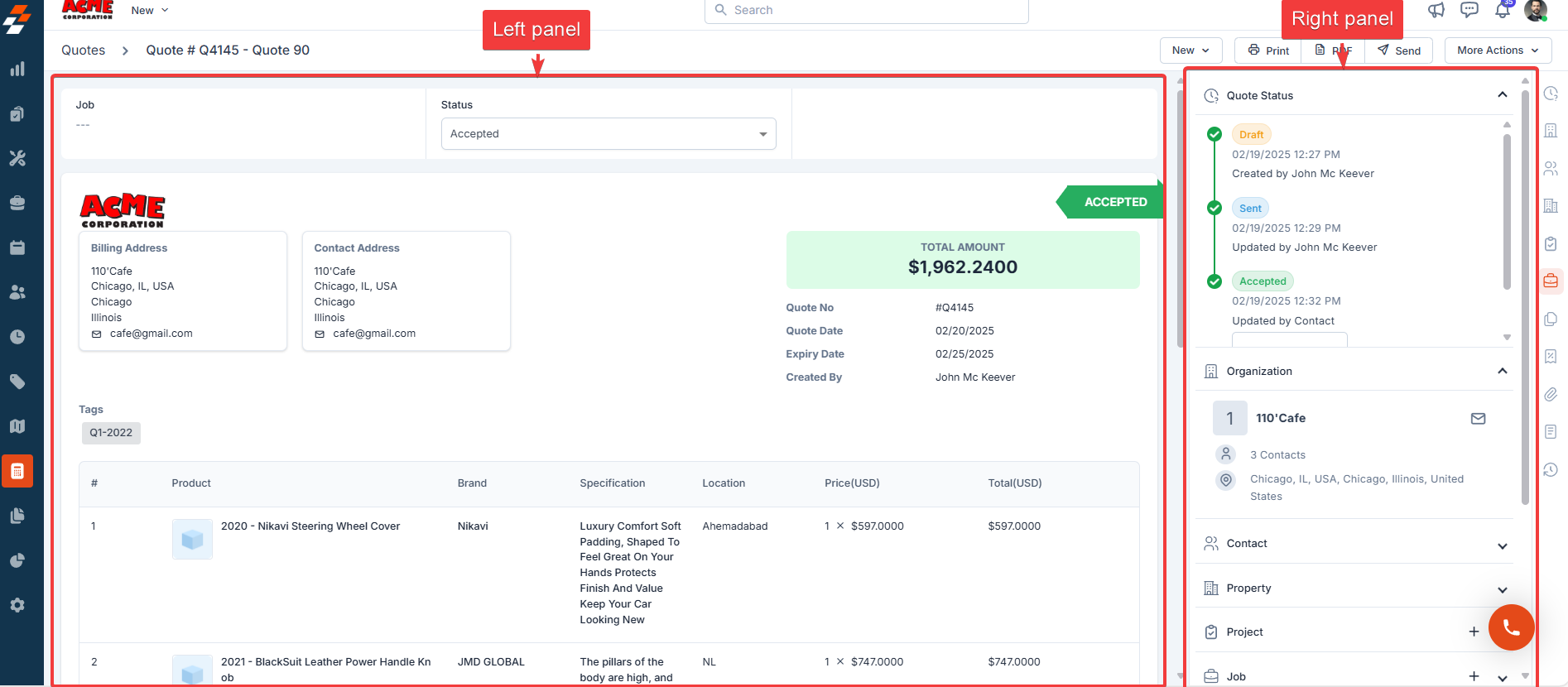Open the pie chart sidebar icon above the tag
1568x687 pixels.
click(17, 337)
